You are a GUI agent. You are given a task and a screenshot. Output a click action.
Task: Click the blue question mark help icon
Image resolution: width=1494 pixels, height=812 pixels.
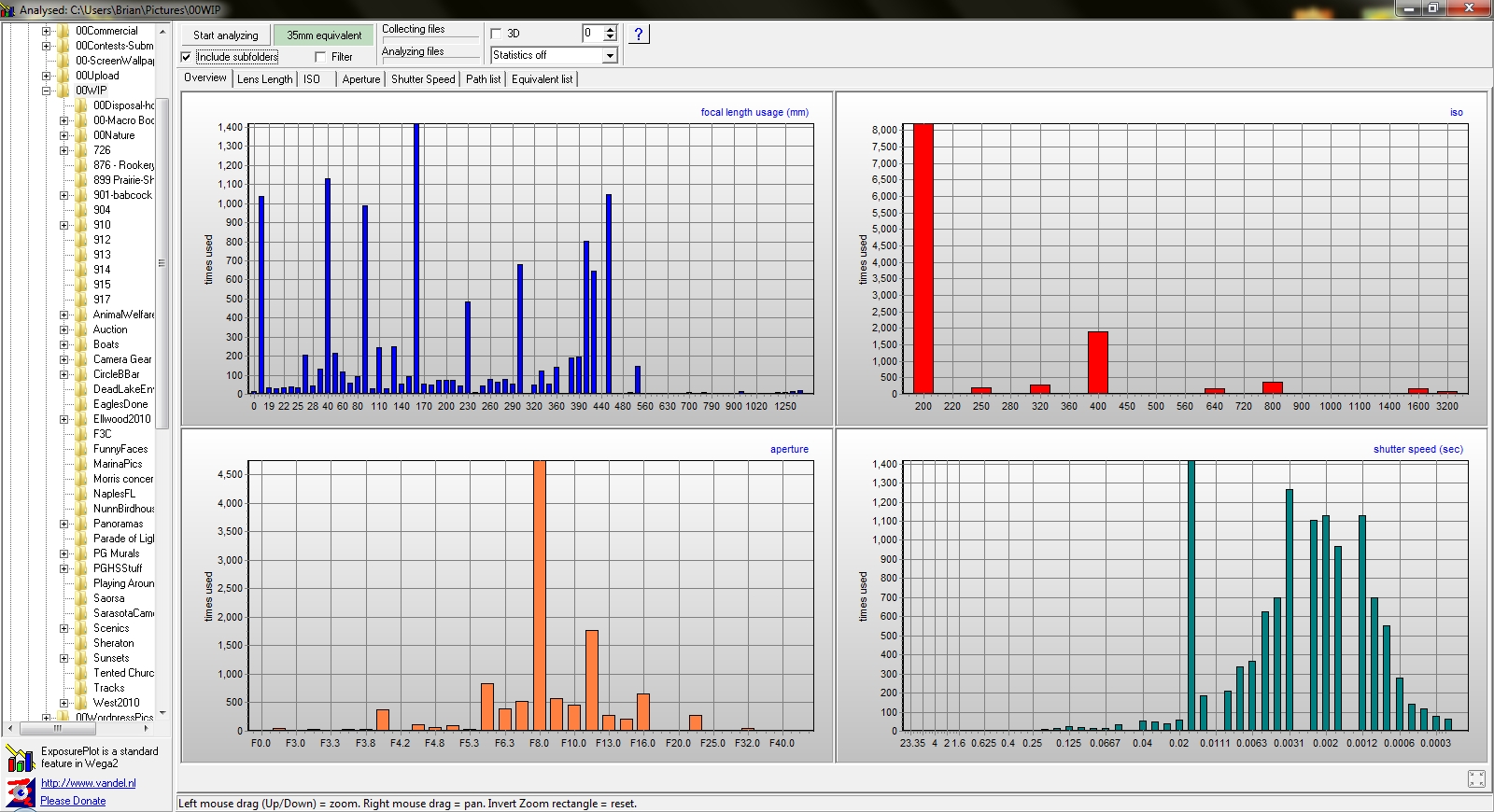click(639, 35)
